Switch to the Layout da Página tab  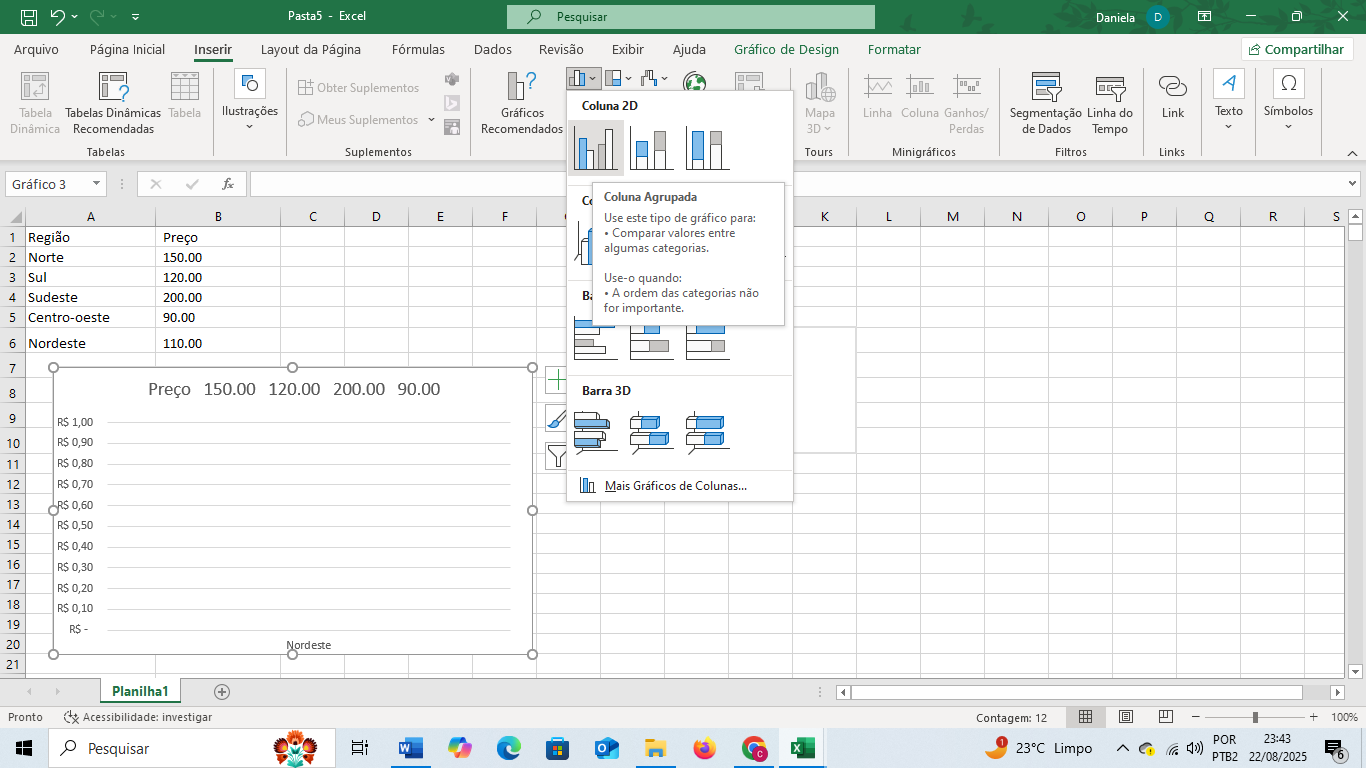click(x=311, y=49)
